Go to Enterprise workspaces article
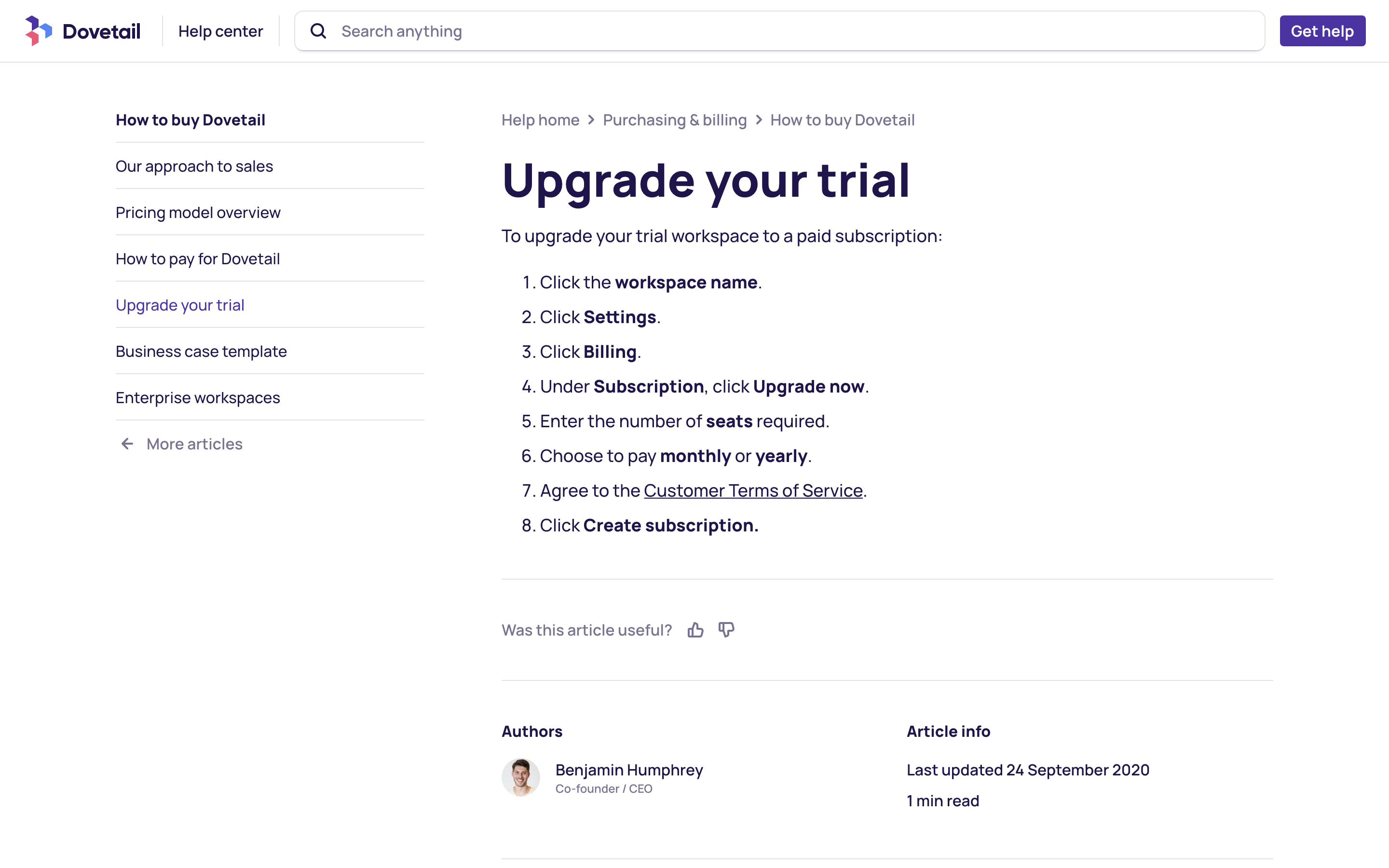Image resolution: width=1389 pixels, height=868 pixels. [x=197, y=398]
